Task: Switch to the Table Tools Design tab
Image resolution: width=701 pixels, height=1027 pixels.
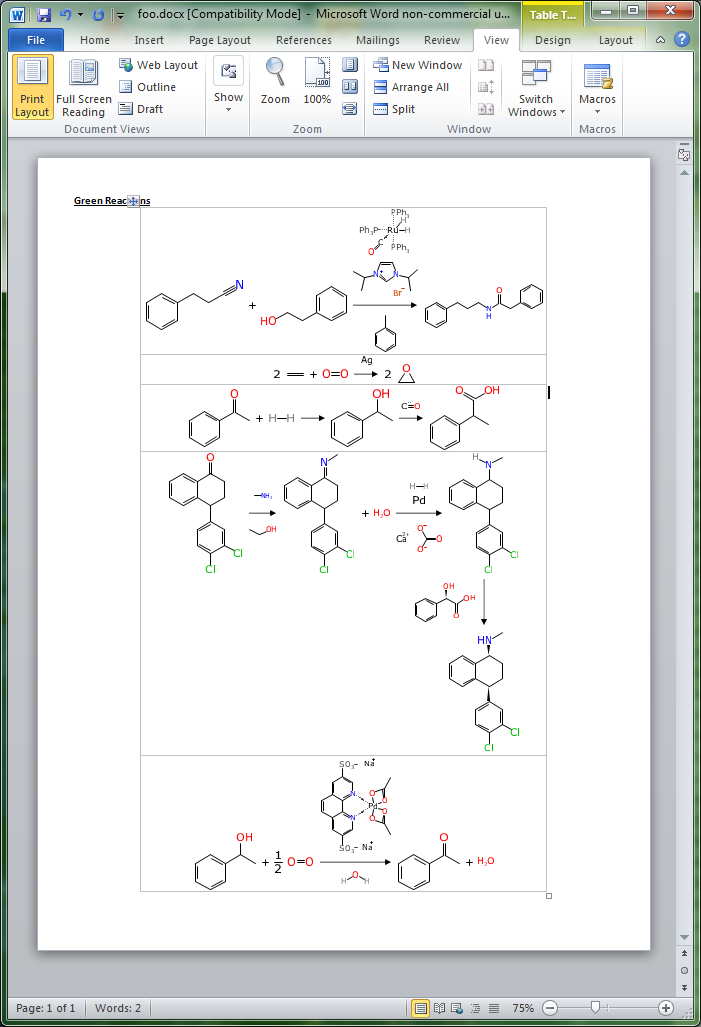Action: (552, 40)
